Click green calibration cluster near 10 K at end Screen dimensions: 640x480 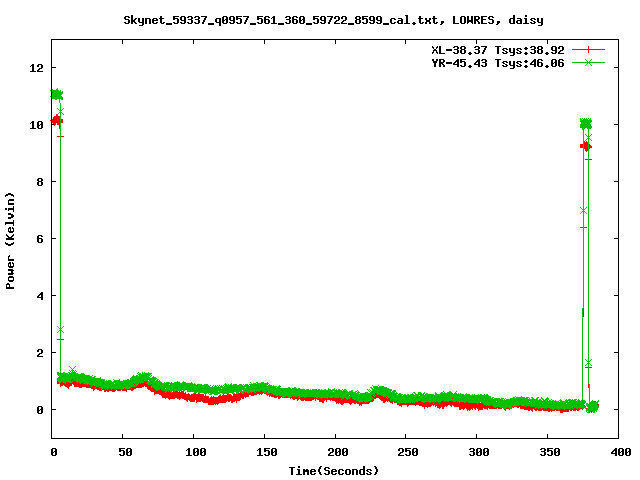point(586,123)
